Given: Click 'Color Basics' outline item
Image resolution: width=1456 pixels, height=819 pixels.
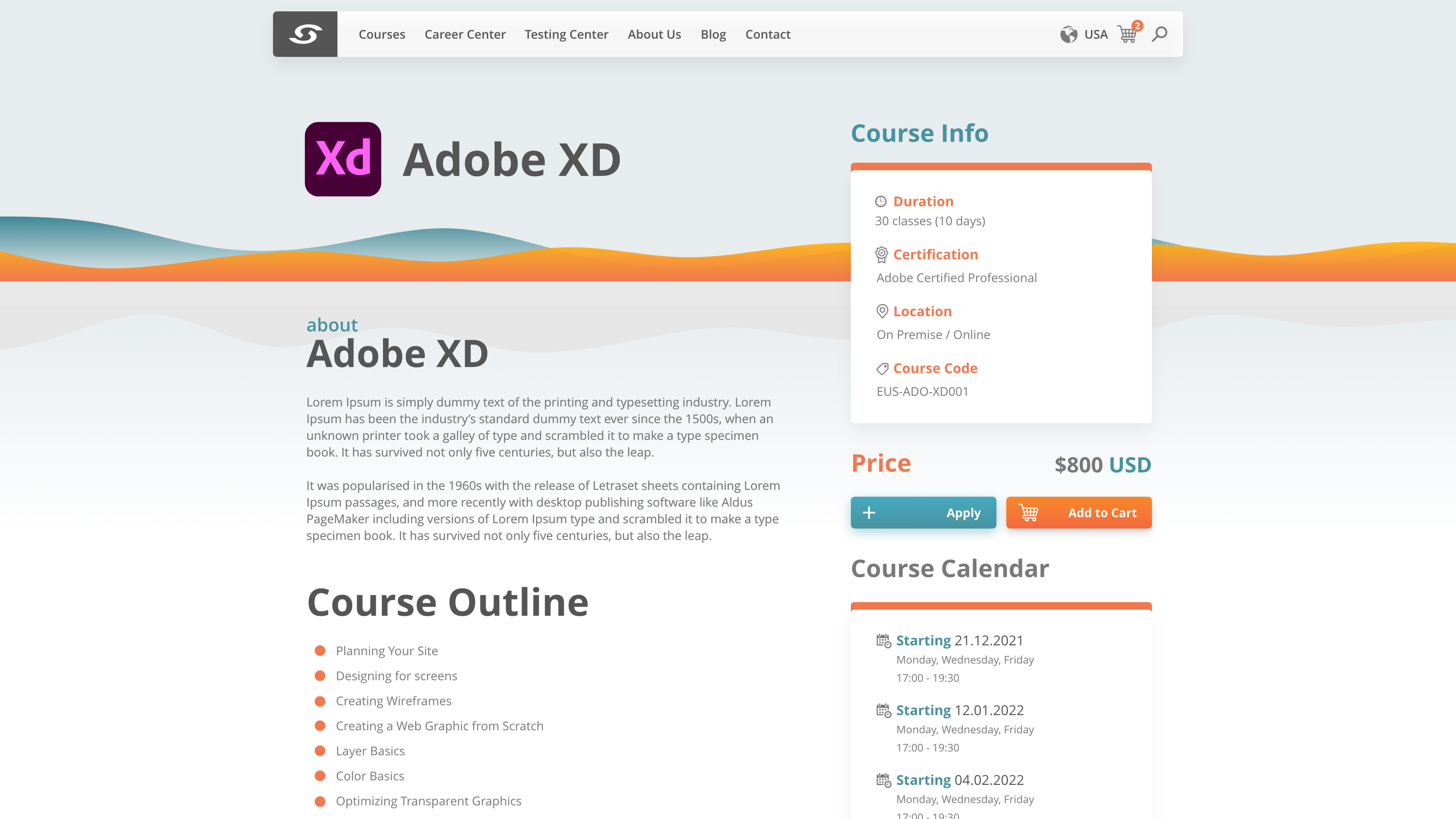Looking at the screenshot, I should (370, 775).
